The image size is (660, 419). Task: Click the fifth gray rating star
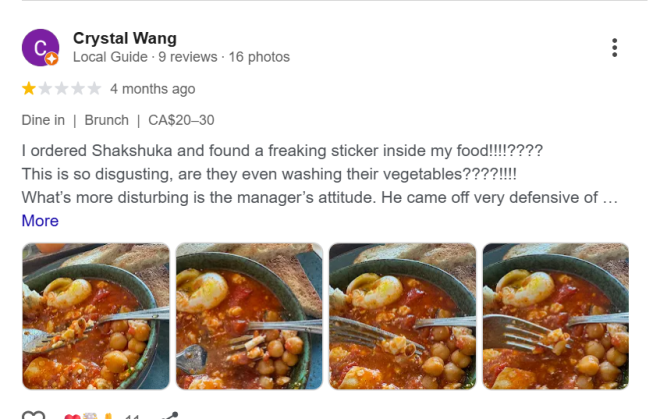point(94,89)
